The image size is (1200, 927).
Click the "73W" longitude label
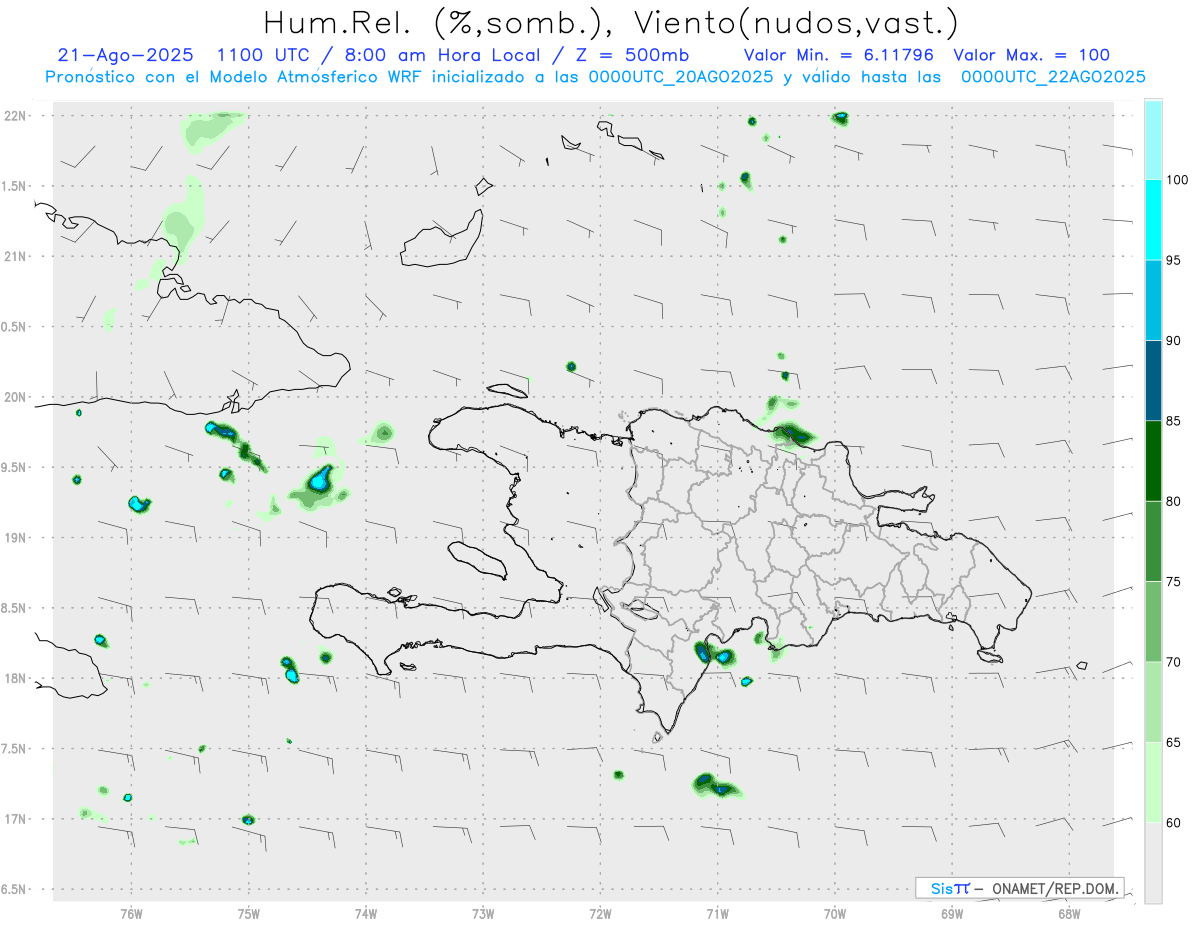coord(483,913)
